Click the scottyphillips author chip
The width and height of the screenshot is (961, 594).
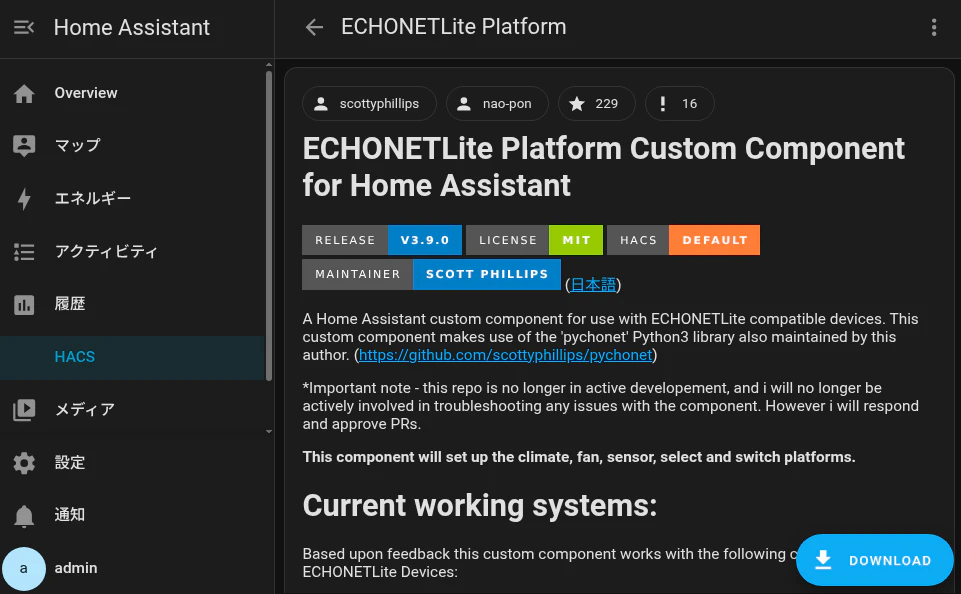pyautogui.click(x=369, y=104)
